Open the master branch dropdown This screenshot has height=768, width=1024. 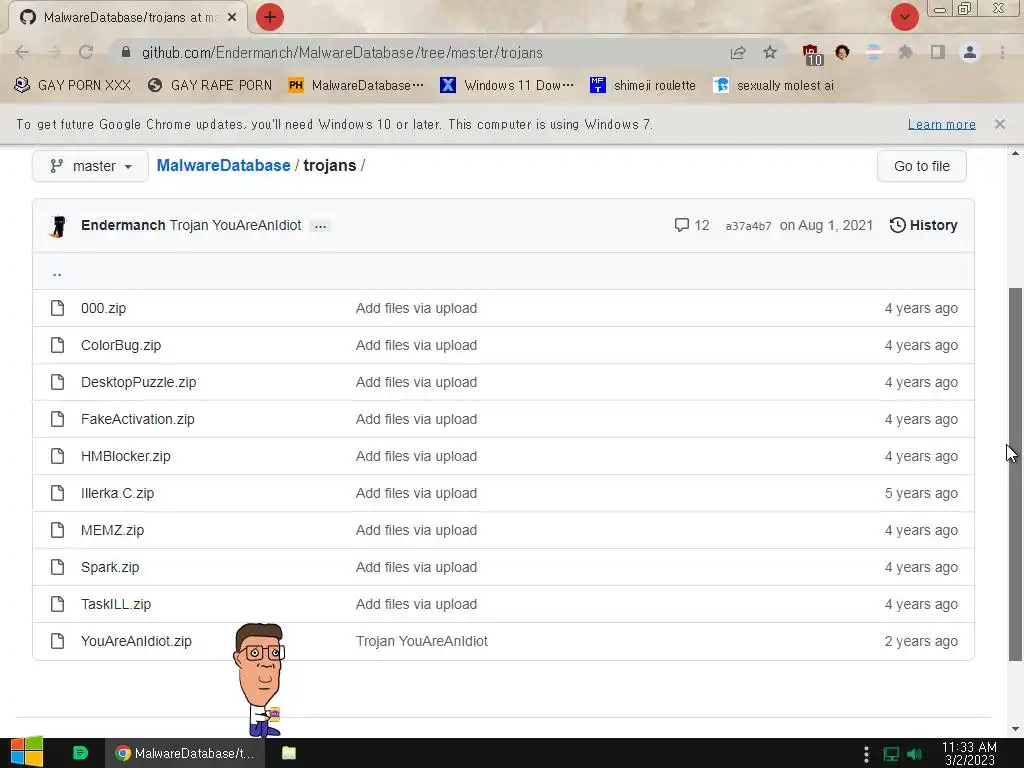click(90, 166)
